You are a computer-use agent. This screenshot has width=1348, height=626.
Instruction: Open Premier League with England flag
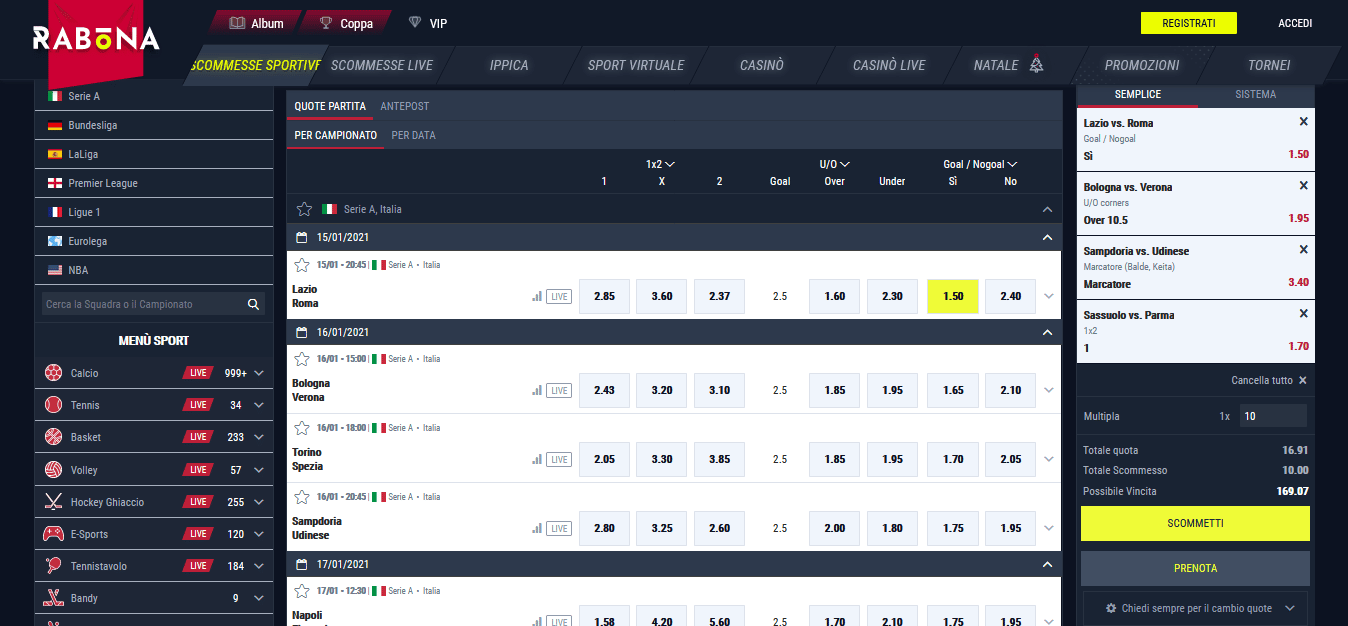[x=154, y=183]
